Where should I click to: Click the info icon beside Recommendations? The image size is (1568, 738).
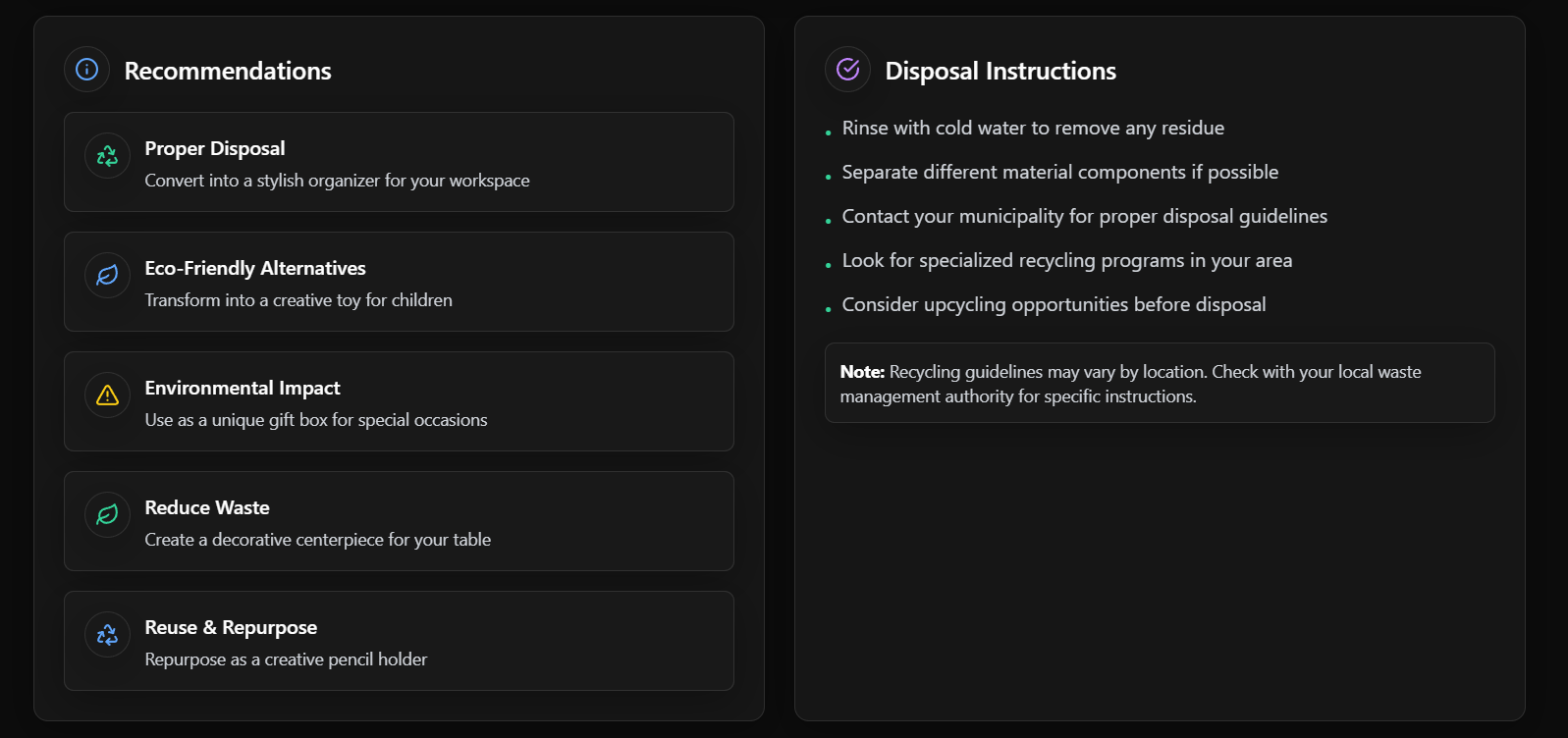coord(86,70)
